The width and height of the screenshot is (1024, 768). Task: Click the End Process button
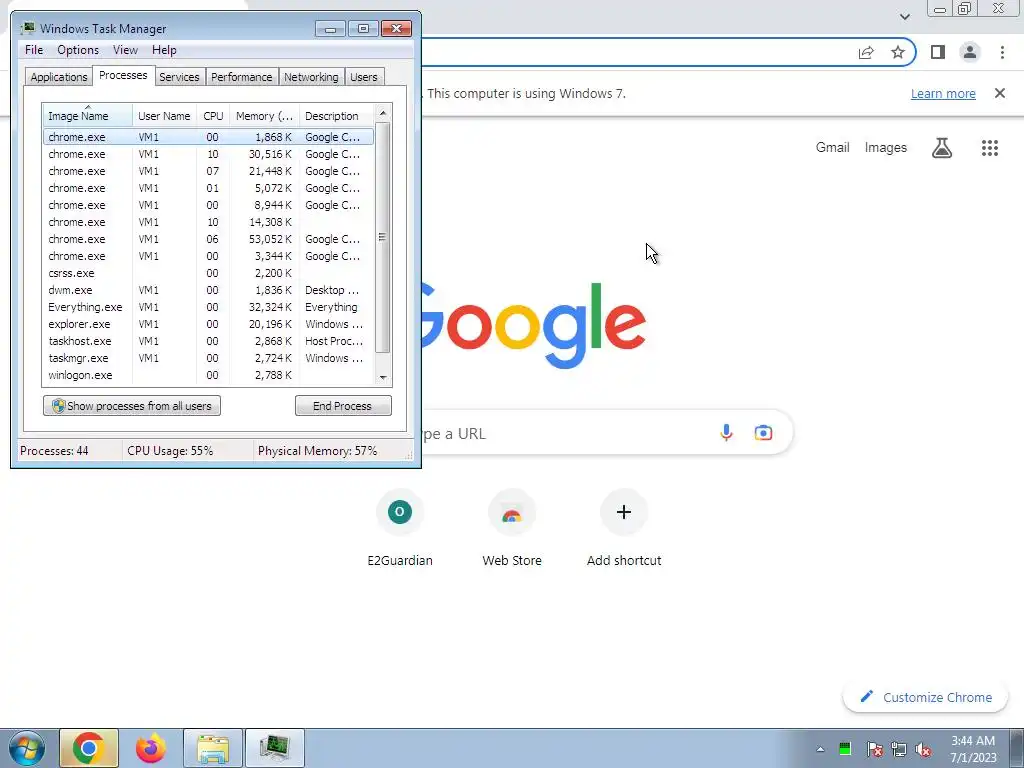tap(343, 406)
